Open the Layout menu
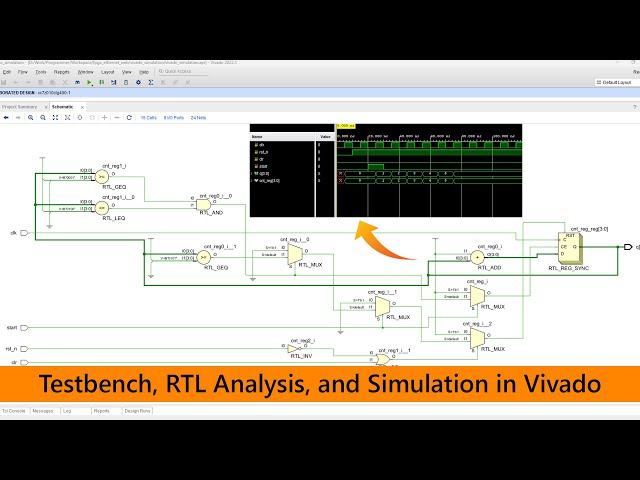 click(x=108, y=72)
